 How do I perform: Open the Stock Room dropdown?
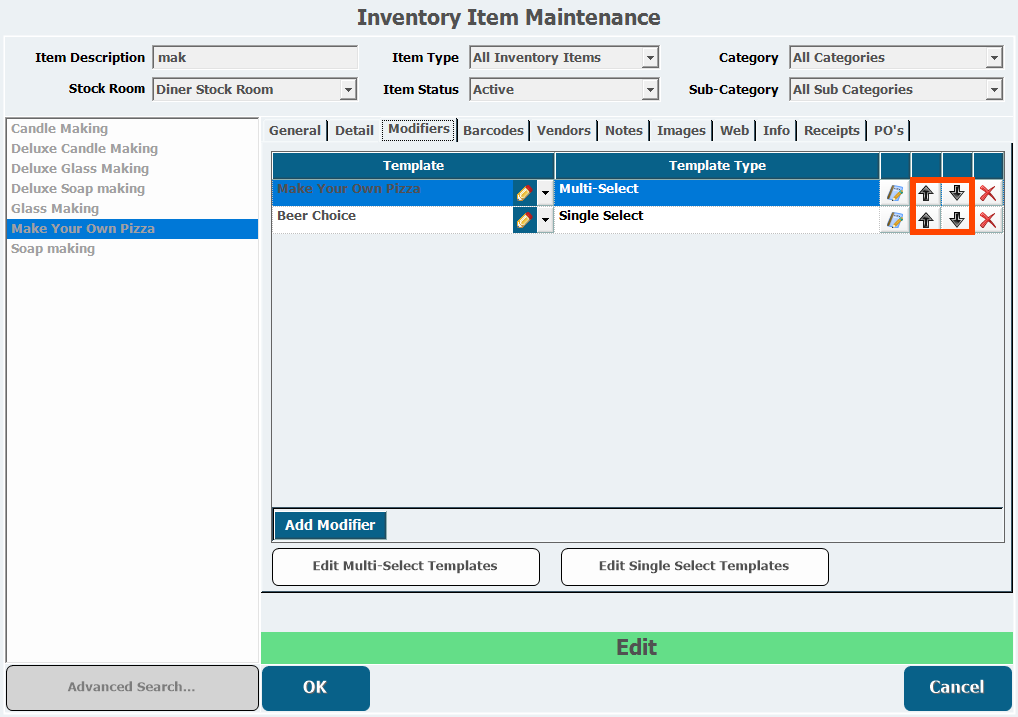(348, 90)
